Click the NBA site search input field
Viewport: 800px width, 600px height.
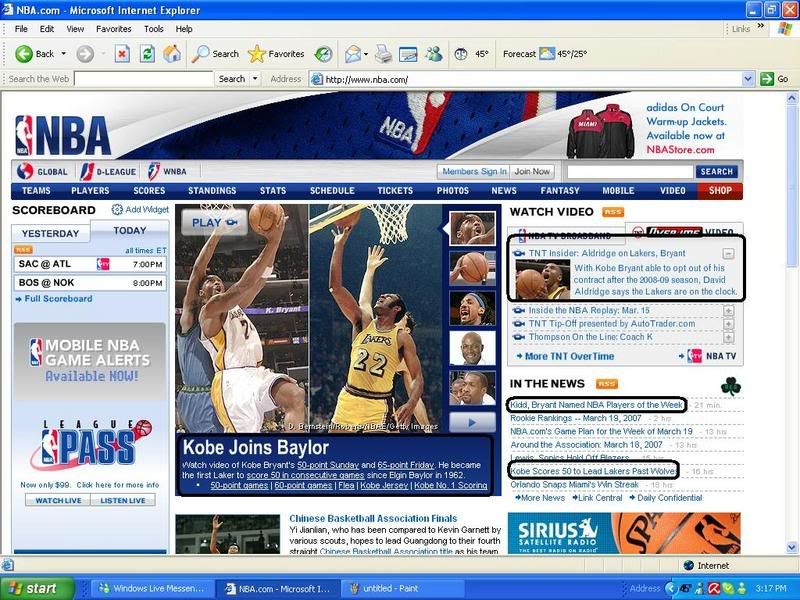pyautogui.click(x=629, y=171)
